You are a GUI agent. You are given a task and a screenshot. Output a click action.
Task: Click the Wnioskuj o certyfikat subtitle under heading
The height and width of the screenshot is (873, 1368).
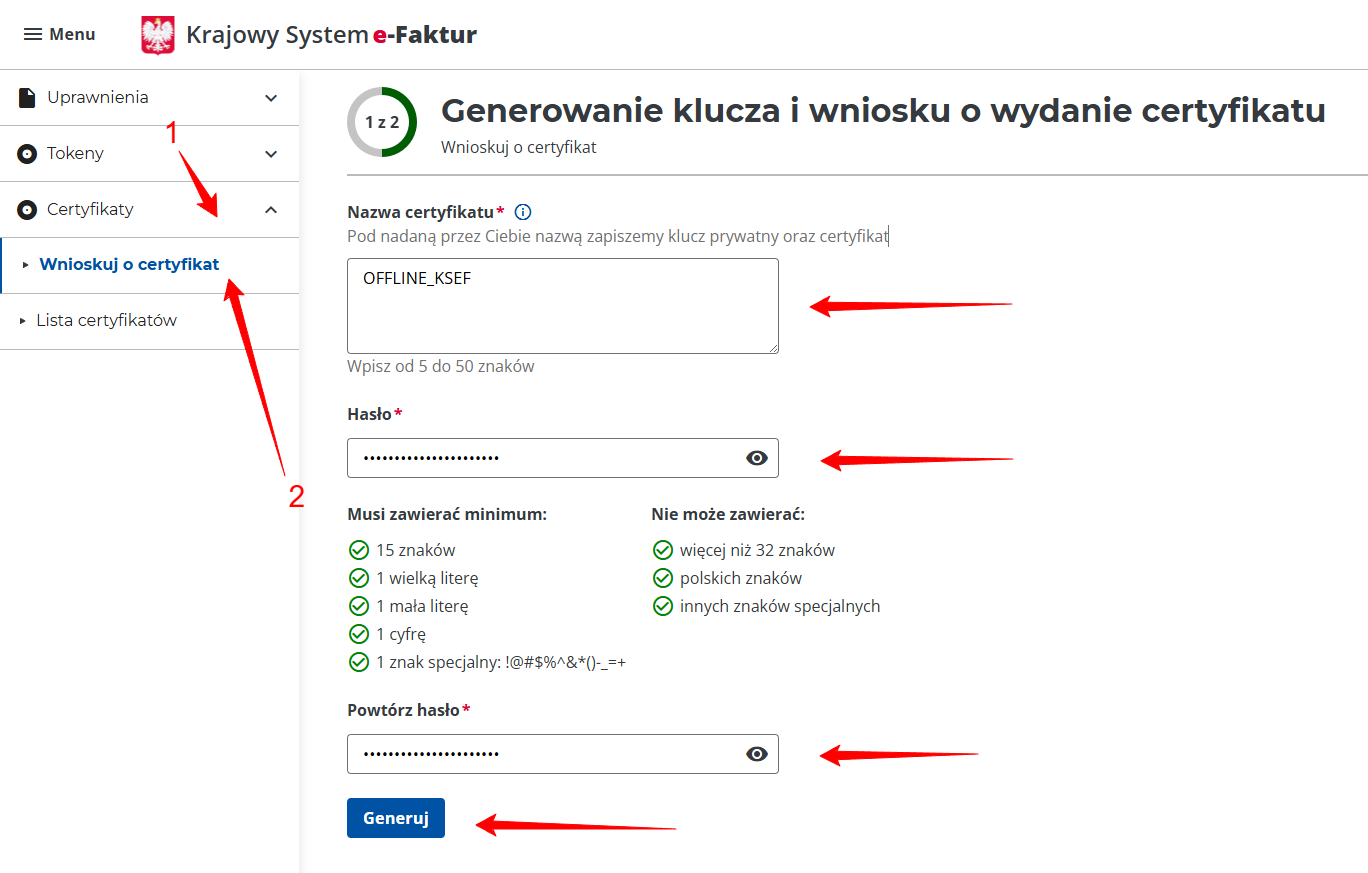point(519,147)
